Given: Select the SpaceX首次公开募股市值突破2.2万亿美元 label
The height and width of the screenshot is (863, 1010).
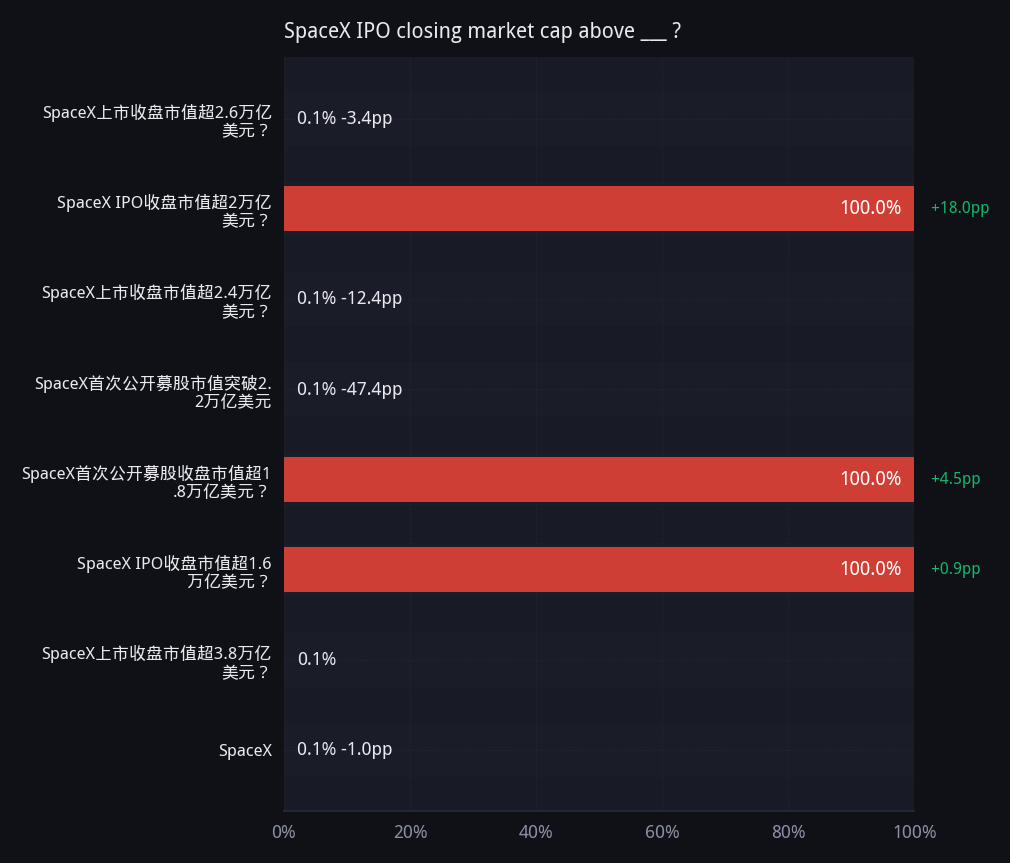Looking at the screenshot, I should click(153, 392).
